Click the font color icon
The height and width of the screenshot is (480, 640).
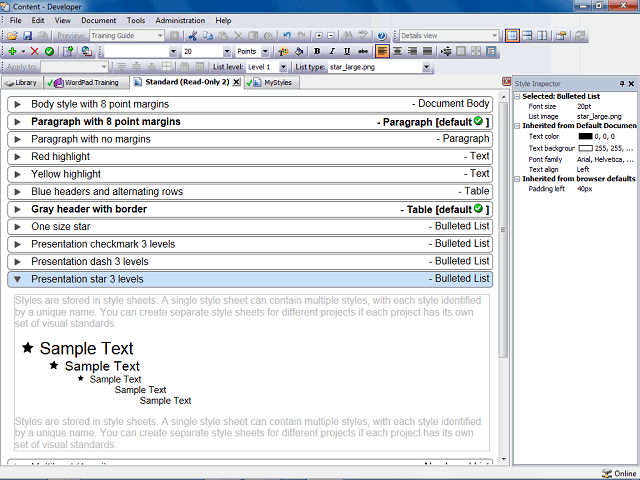(x=283, y=51)
